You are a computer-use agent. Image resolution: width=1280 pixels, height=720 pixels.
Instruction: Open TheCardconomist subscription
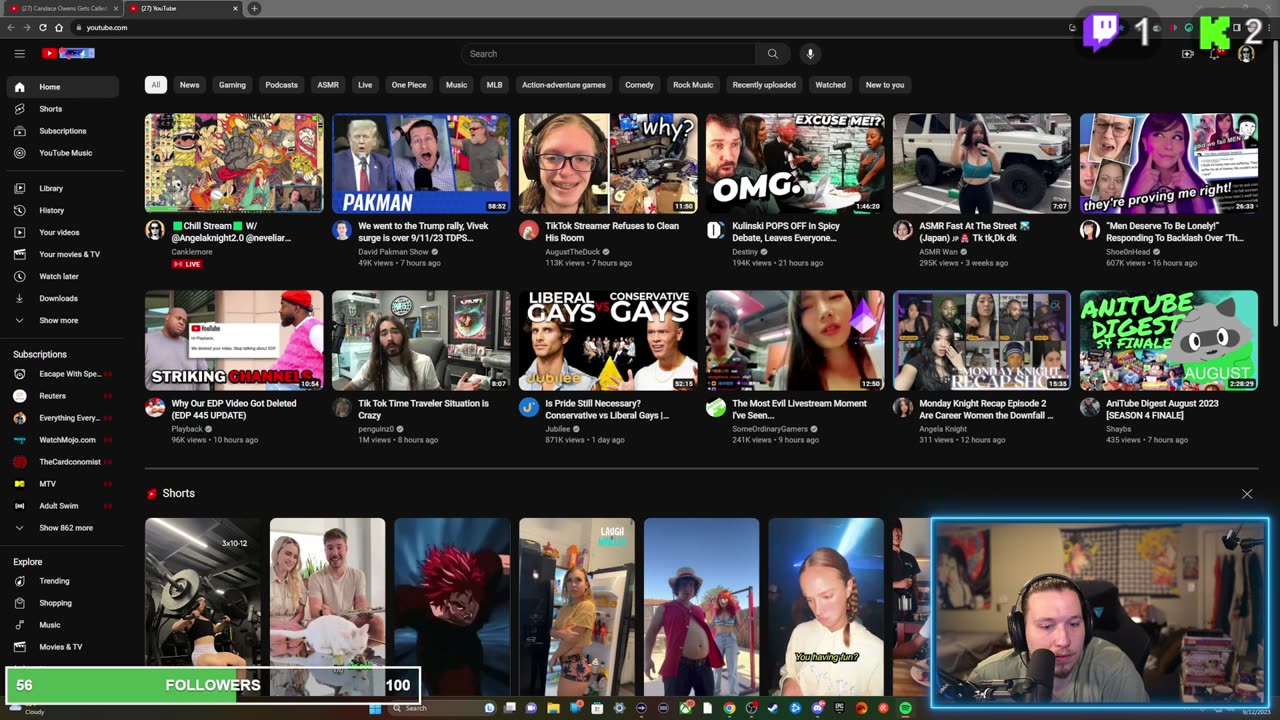(62, 462)
